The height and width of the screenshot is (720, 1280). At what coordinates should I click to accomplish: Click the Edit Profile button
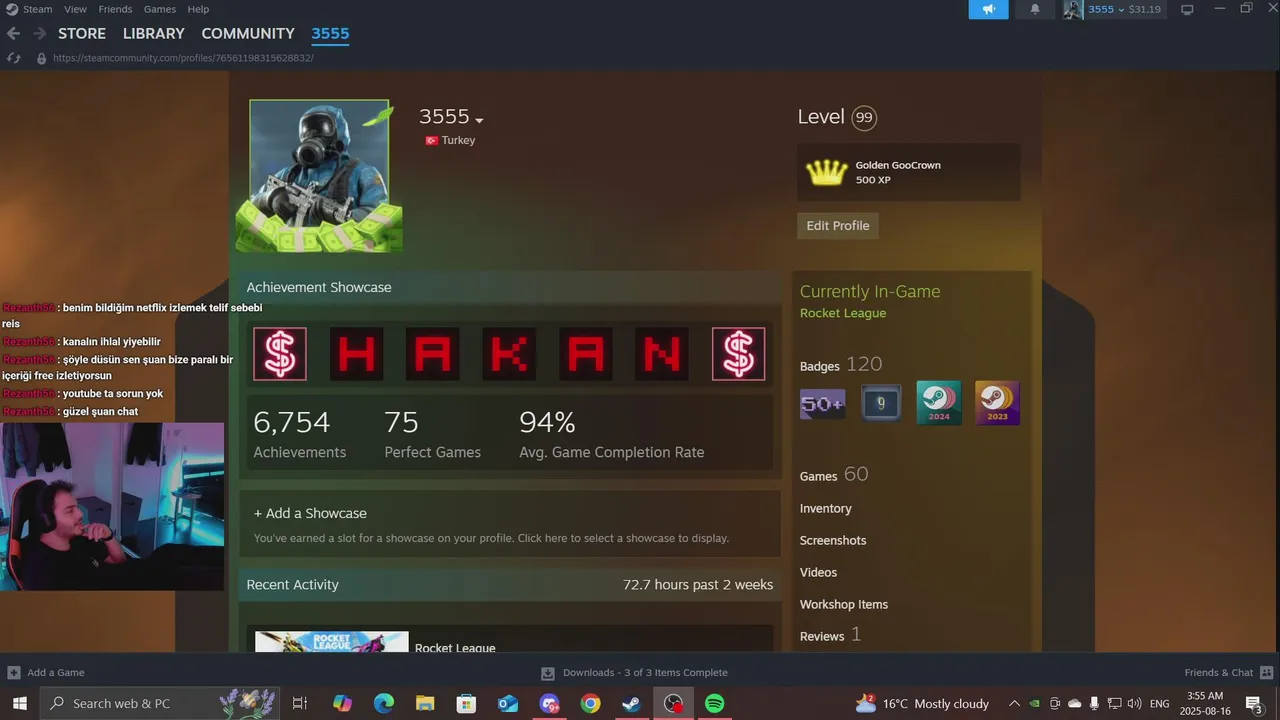(x=838, y=225)
